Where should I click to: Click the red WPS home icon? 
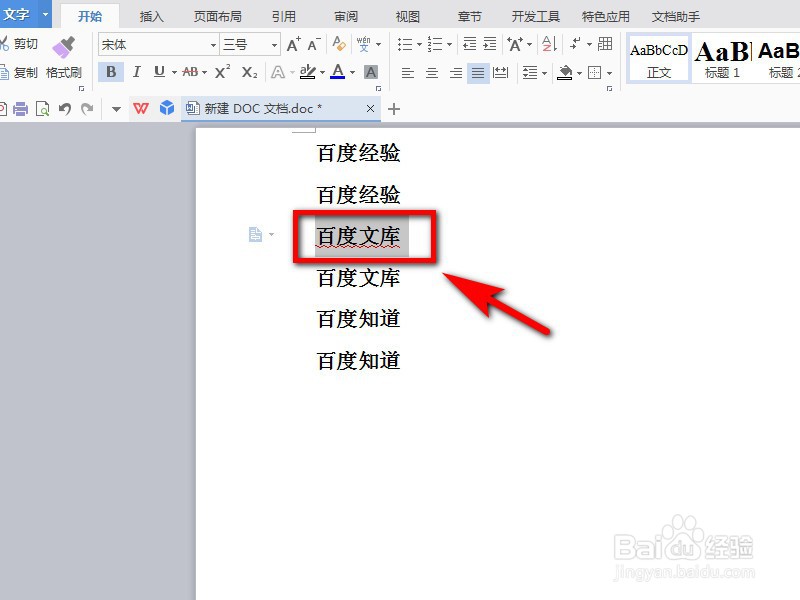(x=141, y=109)
